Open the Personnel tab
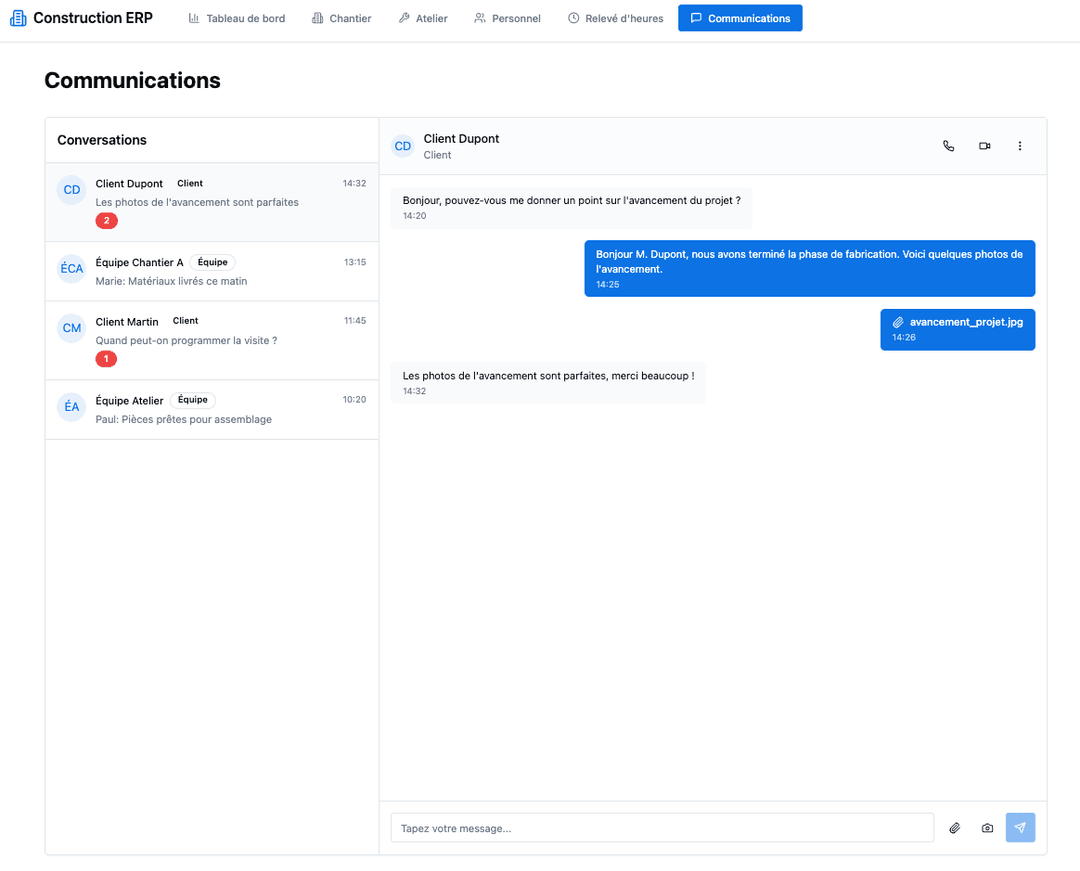1080x871 pixels. click(x=507, y=18)
